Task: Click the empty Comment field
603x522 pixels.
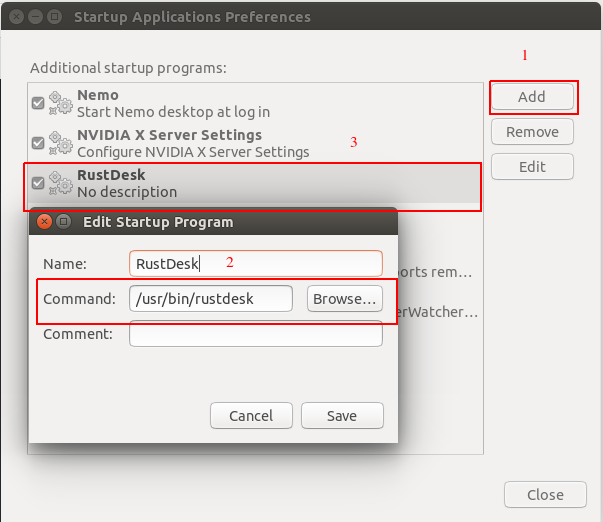Action: [x=256, y=335]
